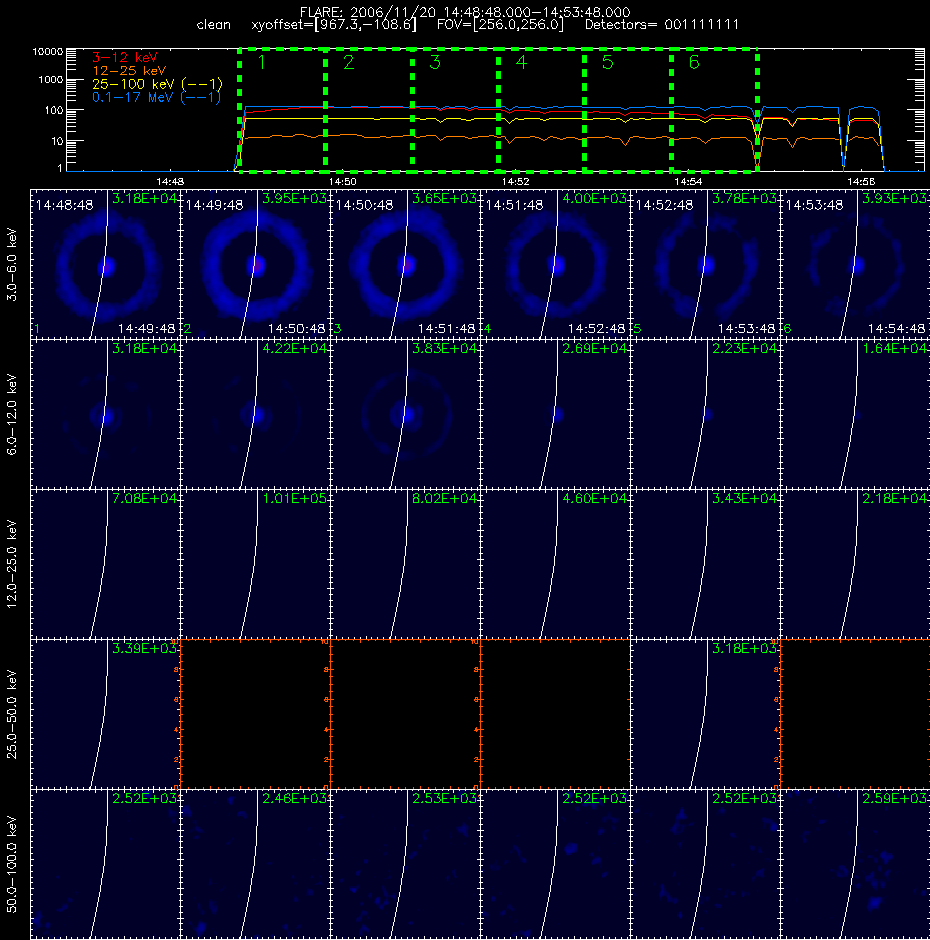
Task: Click the 3.18E+03 value in 25.0-50.0 keV row
Action: (x=744, y=648)
